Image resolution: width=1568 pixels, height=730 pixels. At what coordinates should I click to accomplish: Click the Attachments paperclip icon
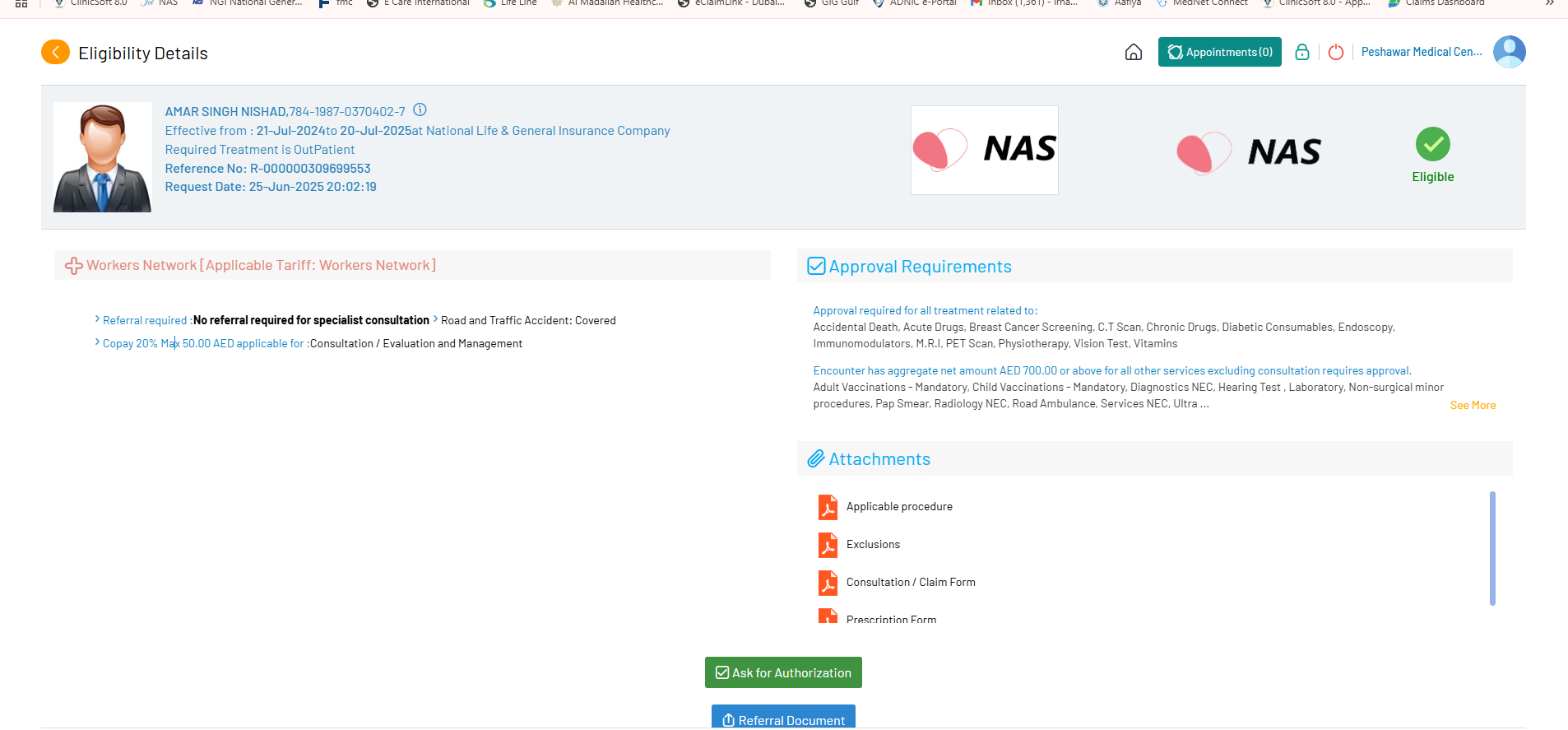pyautogui.click(x=816, y=458)
